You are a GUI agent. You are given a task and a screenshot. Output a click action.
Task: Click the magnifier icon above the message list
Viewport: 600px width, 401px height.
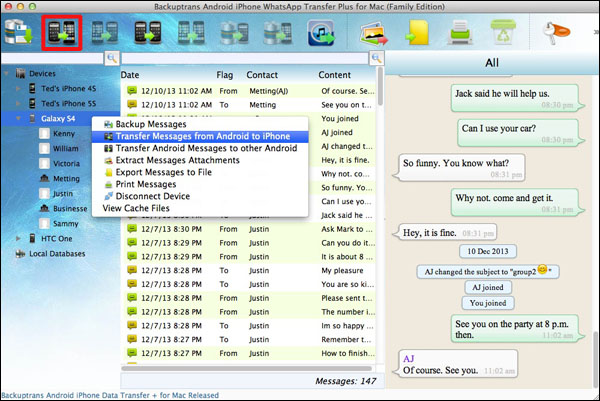377,58
